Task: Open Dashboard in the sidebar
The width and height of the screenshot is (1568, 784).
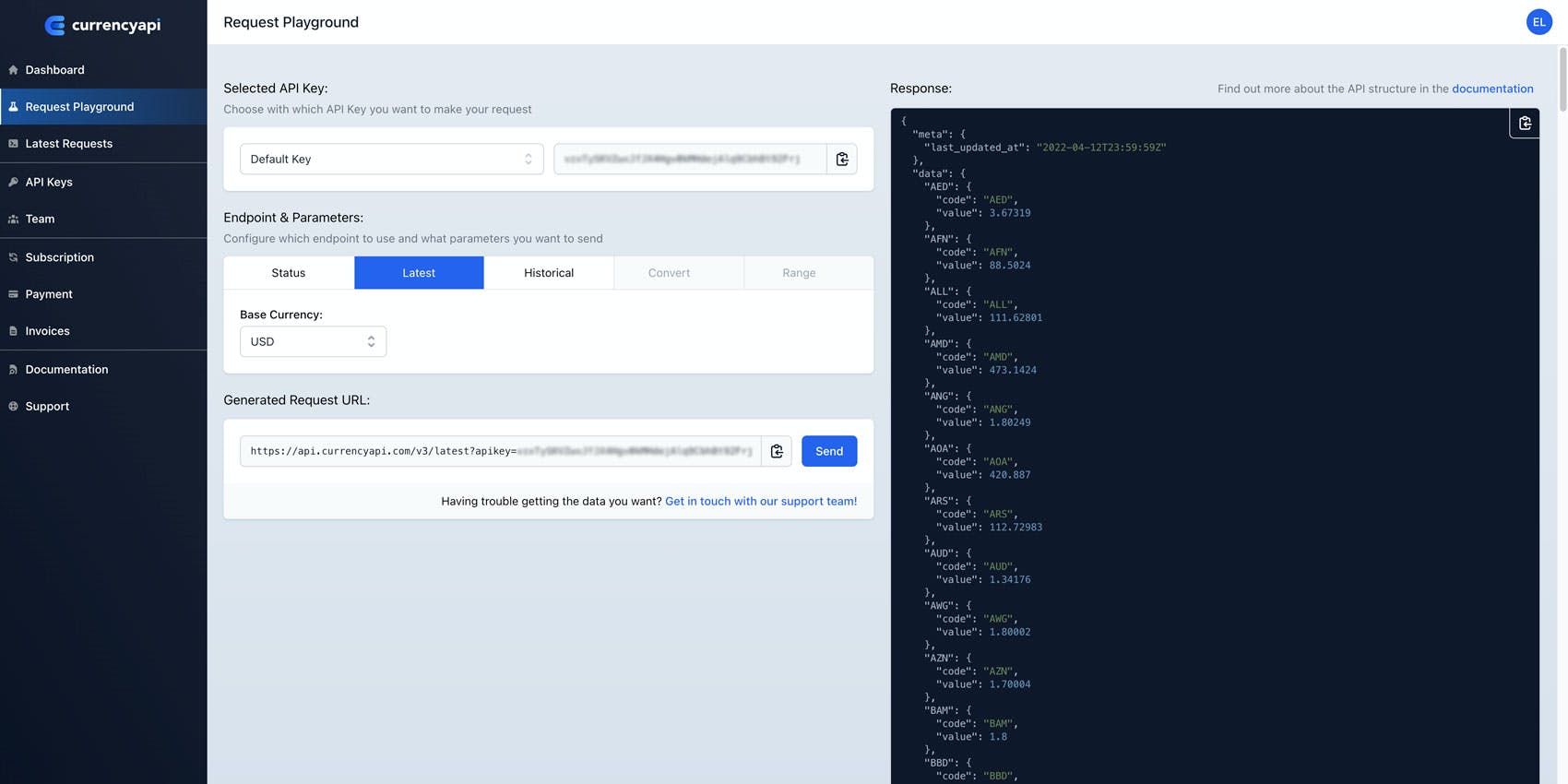Action: click(x=103, y=70)
